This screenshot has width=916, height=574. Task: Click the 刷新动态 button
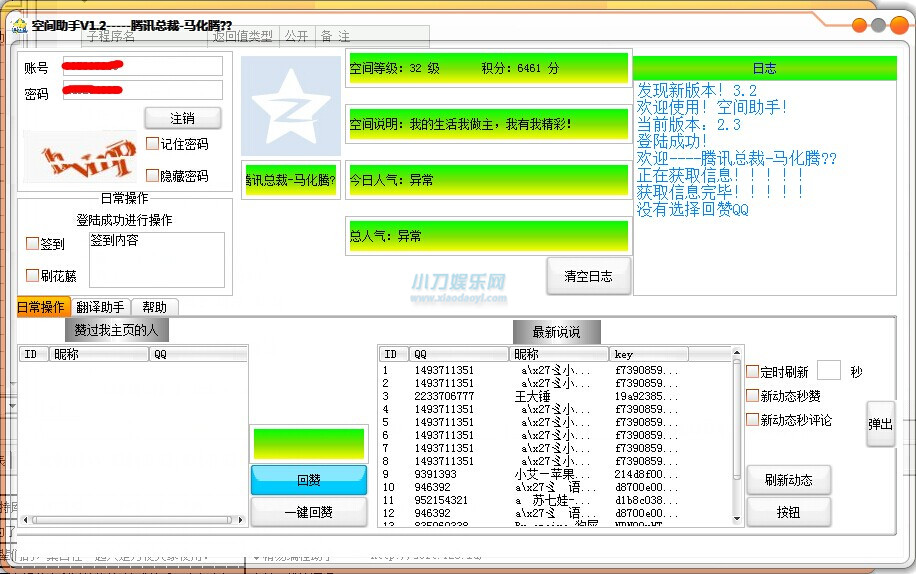[789, 480]
